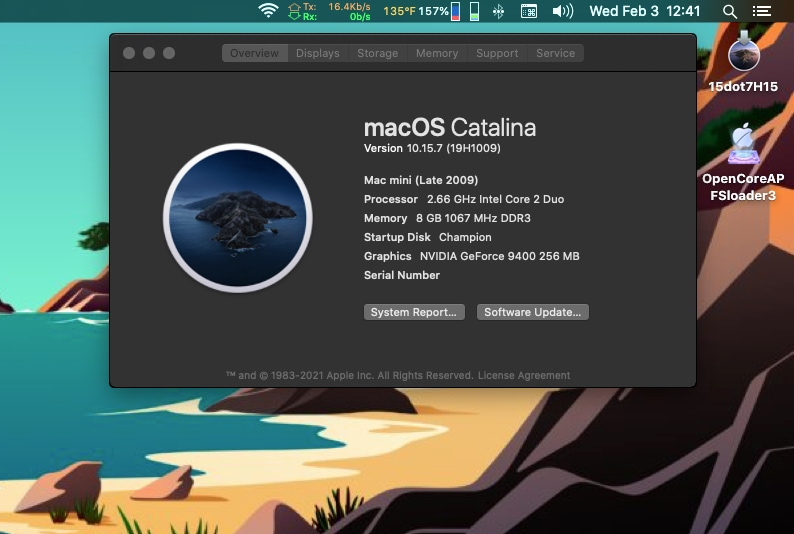Viewport: 794px width, 534px height.
Task: Click the blue and red usage bar icon
Action: (455, 11)
